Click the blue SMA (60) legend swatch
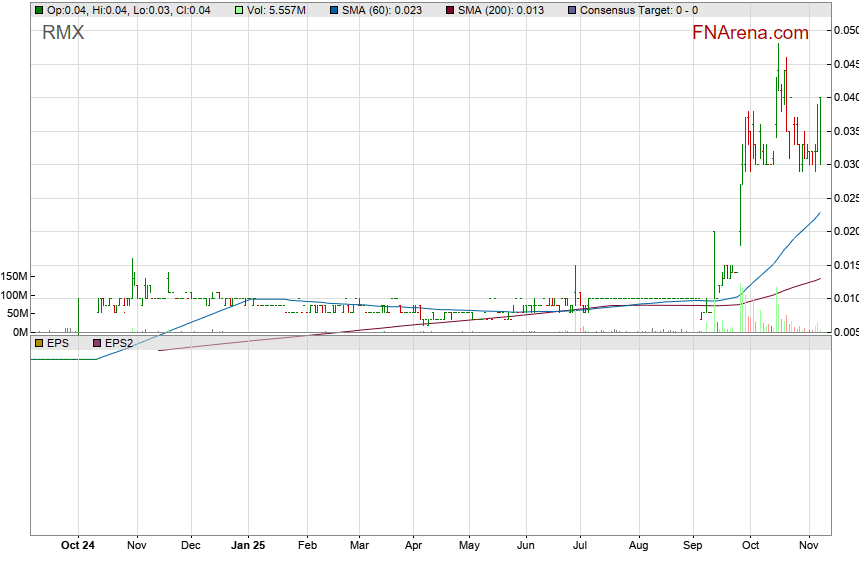The image size is (859, 566). (x=334, y=10)
